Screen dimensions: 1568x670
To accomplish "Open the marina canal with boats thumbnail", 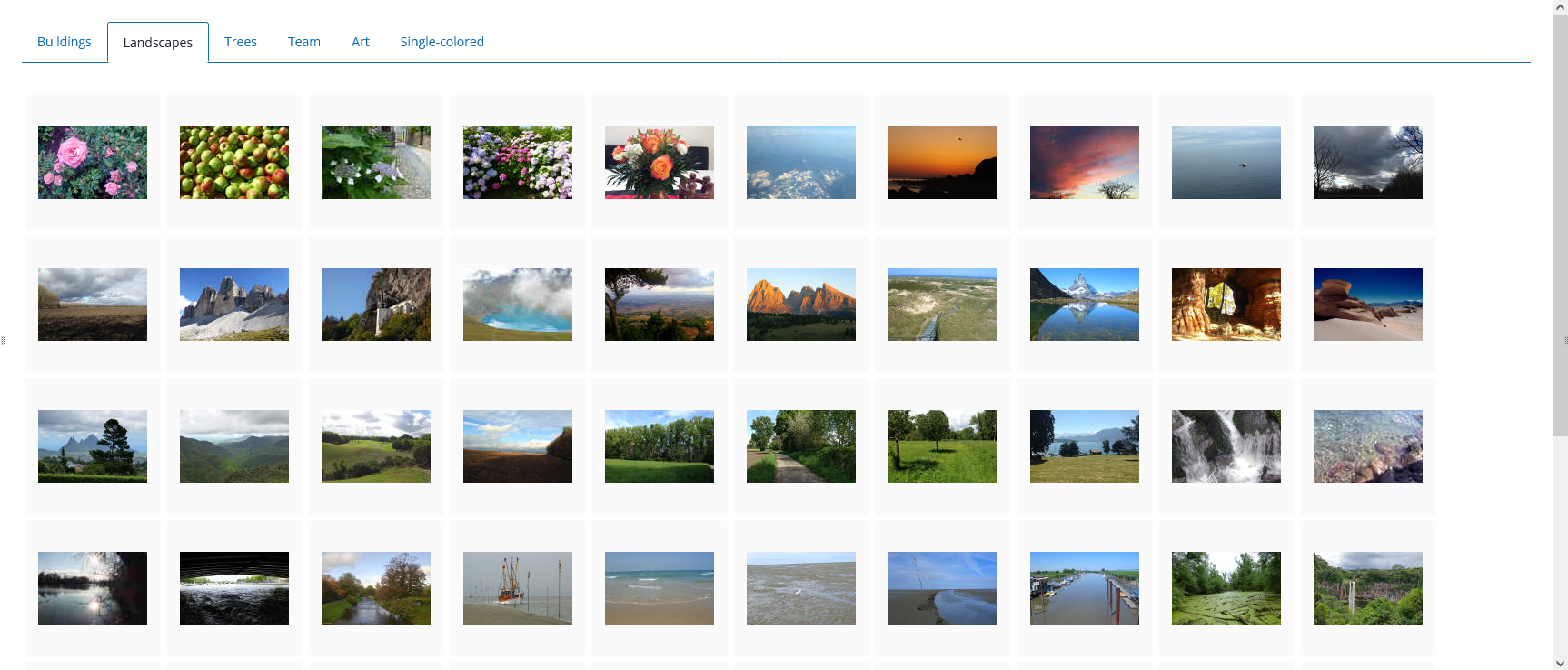I will pyautogui.click(x=1085, y=588).
